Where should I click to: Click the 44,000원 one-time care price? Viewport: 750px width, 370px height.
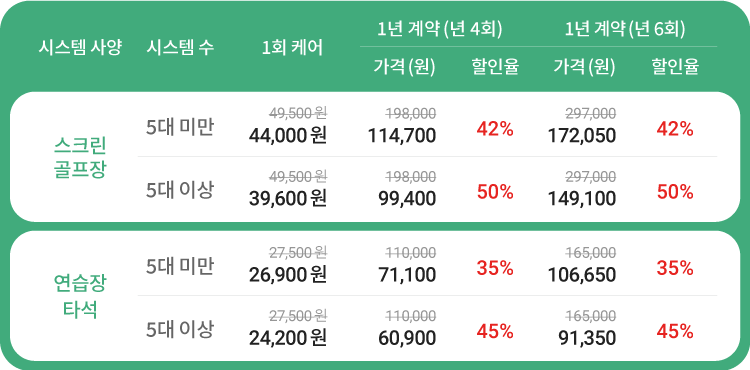tap(287, 136)
